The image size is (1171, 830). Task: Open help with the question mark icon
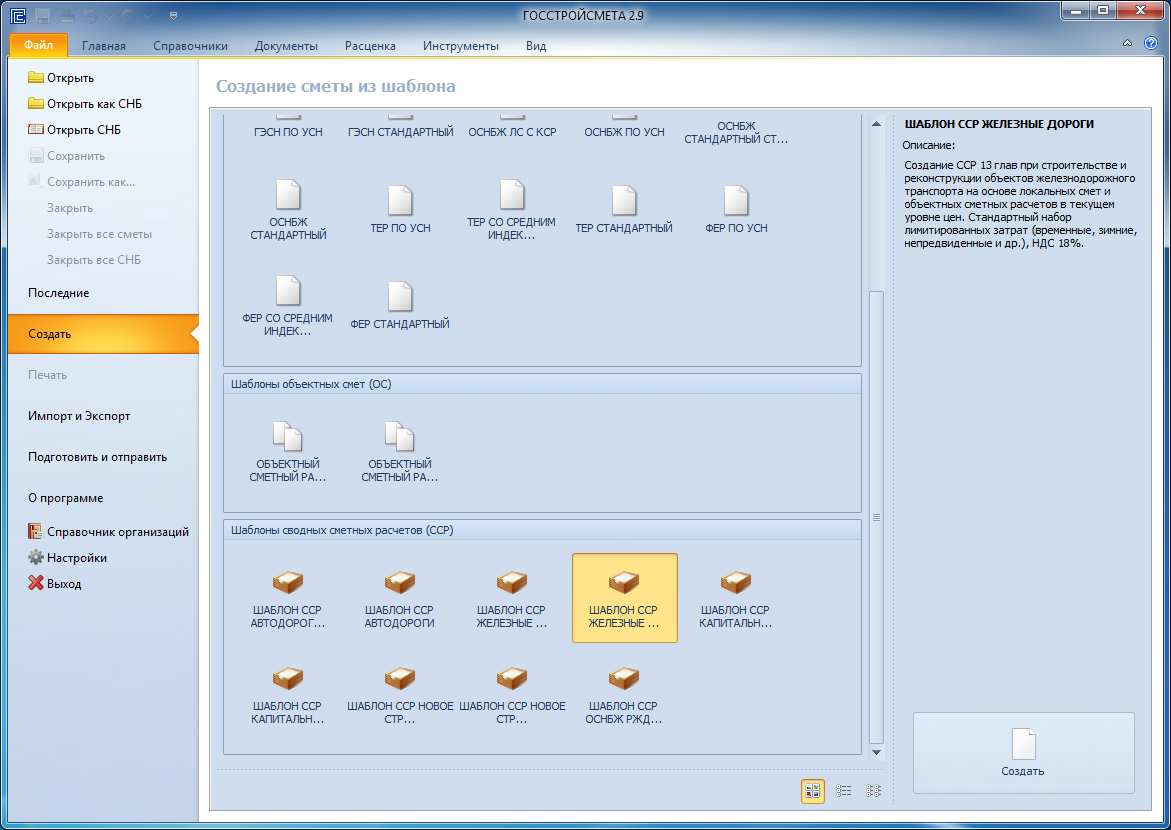pyautogui.click(x=1151, y=44)
